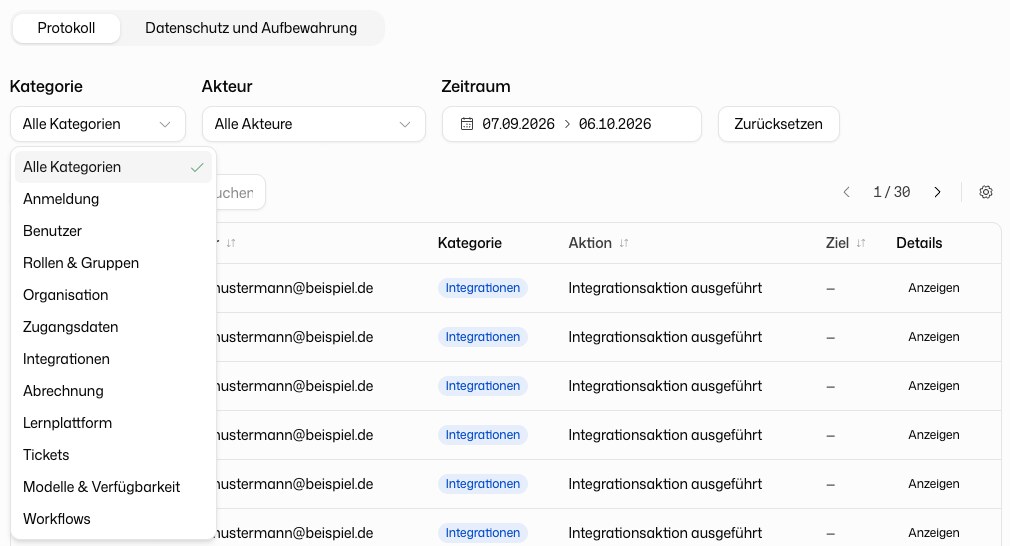Click Anzeigen in the second table row
The image size is (1010, 546).
click(x=933, y=337)
